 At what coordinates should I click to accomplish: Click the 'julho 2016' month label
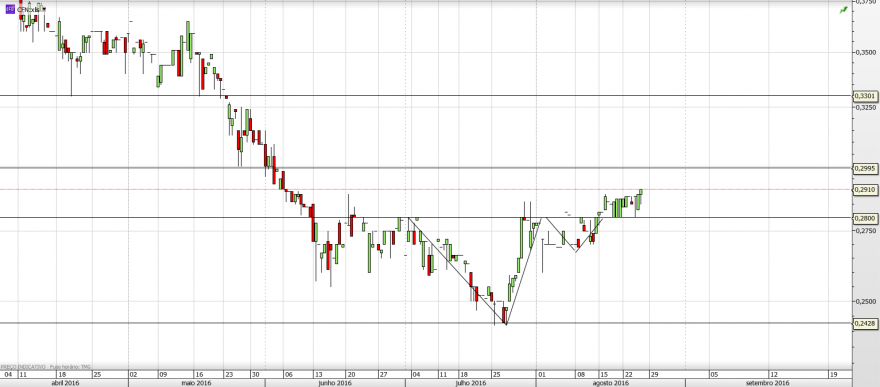(x=470, y=383)
